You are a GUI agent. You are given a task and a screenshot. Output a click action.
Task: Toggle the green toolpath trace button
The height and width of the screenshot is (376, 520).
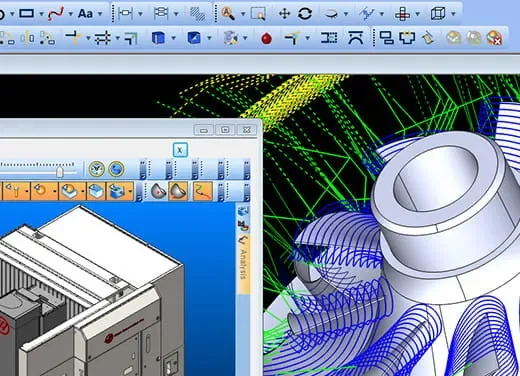[x=203, y=191]
